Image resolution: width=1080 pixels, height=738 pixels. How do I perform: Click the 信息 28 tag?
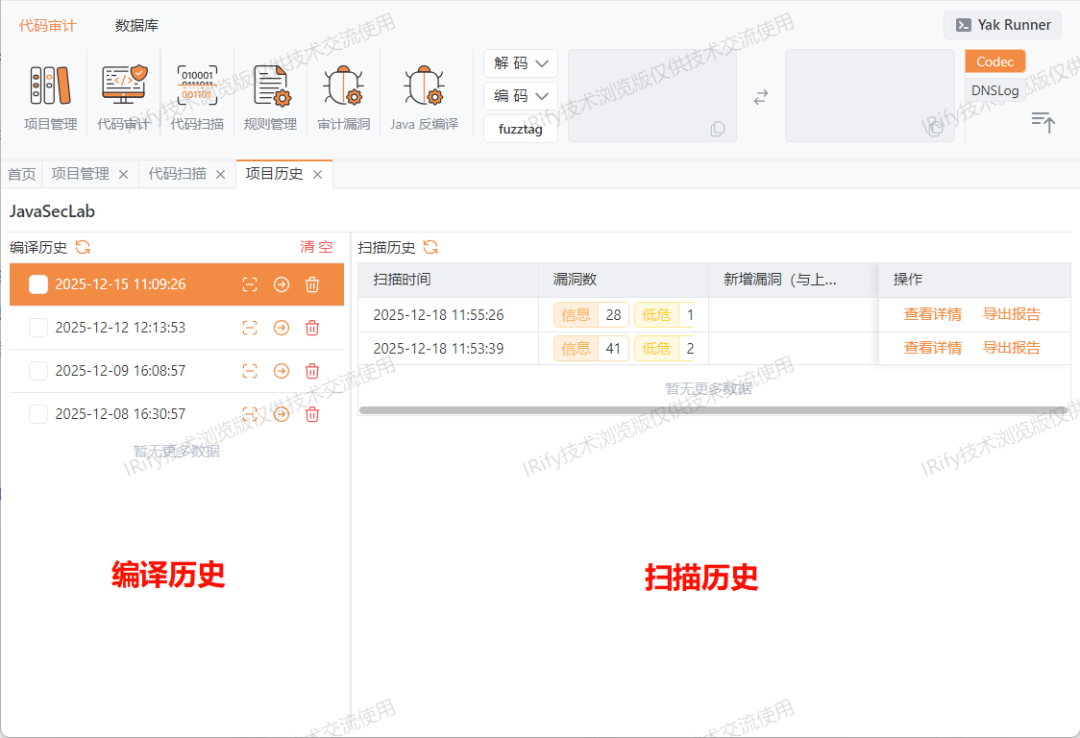tap(591, 315)
